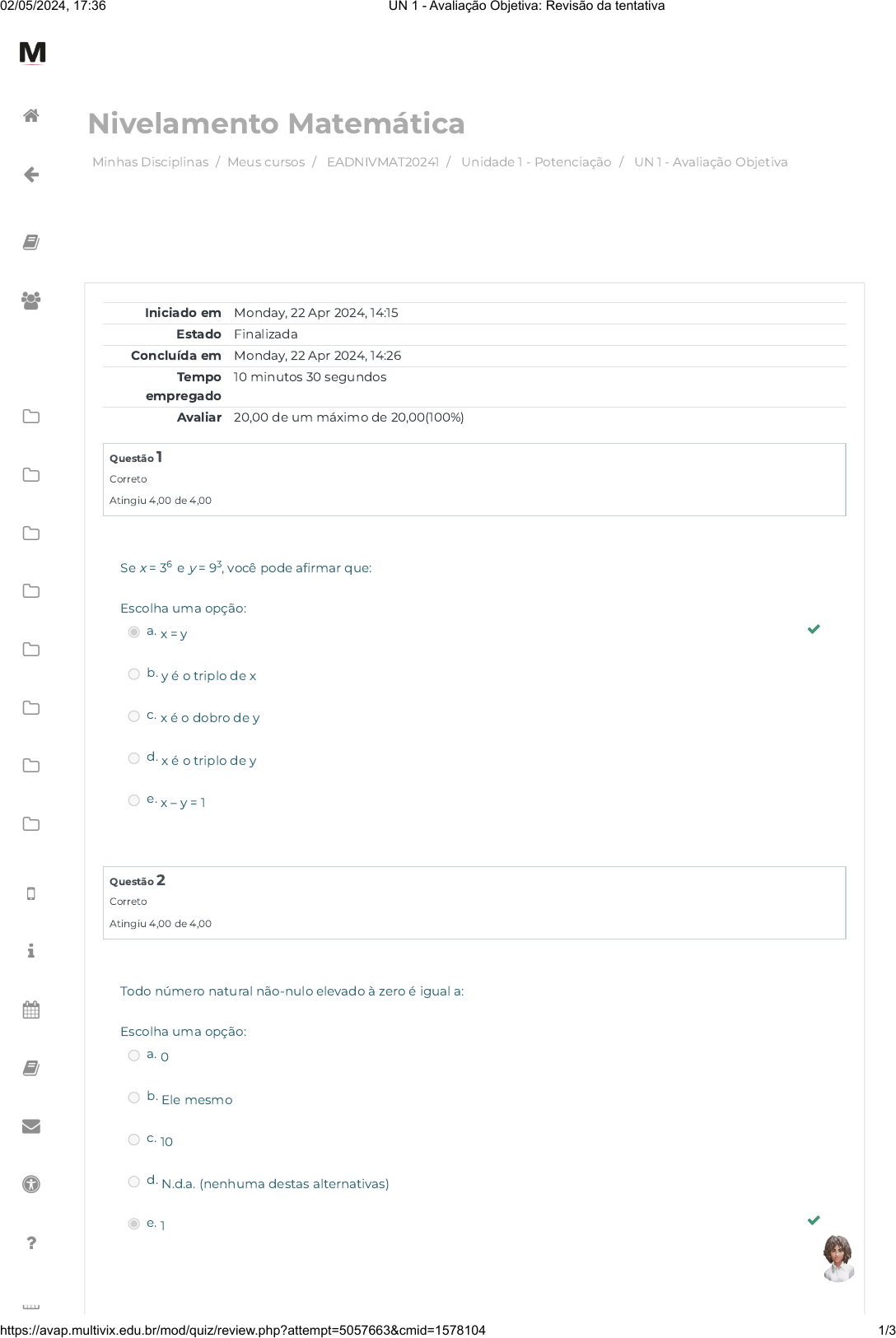The height and width of the screenshot is (1338, 896).
Task: Open the users group sidebar icon
Action: tap(31, 301)
